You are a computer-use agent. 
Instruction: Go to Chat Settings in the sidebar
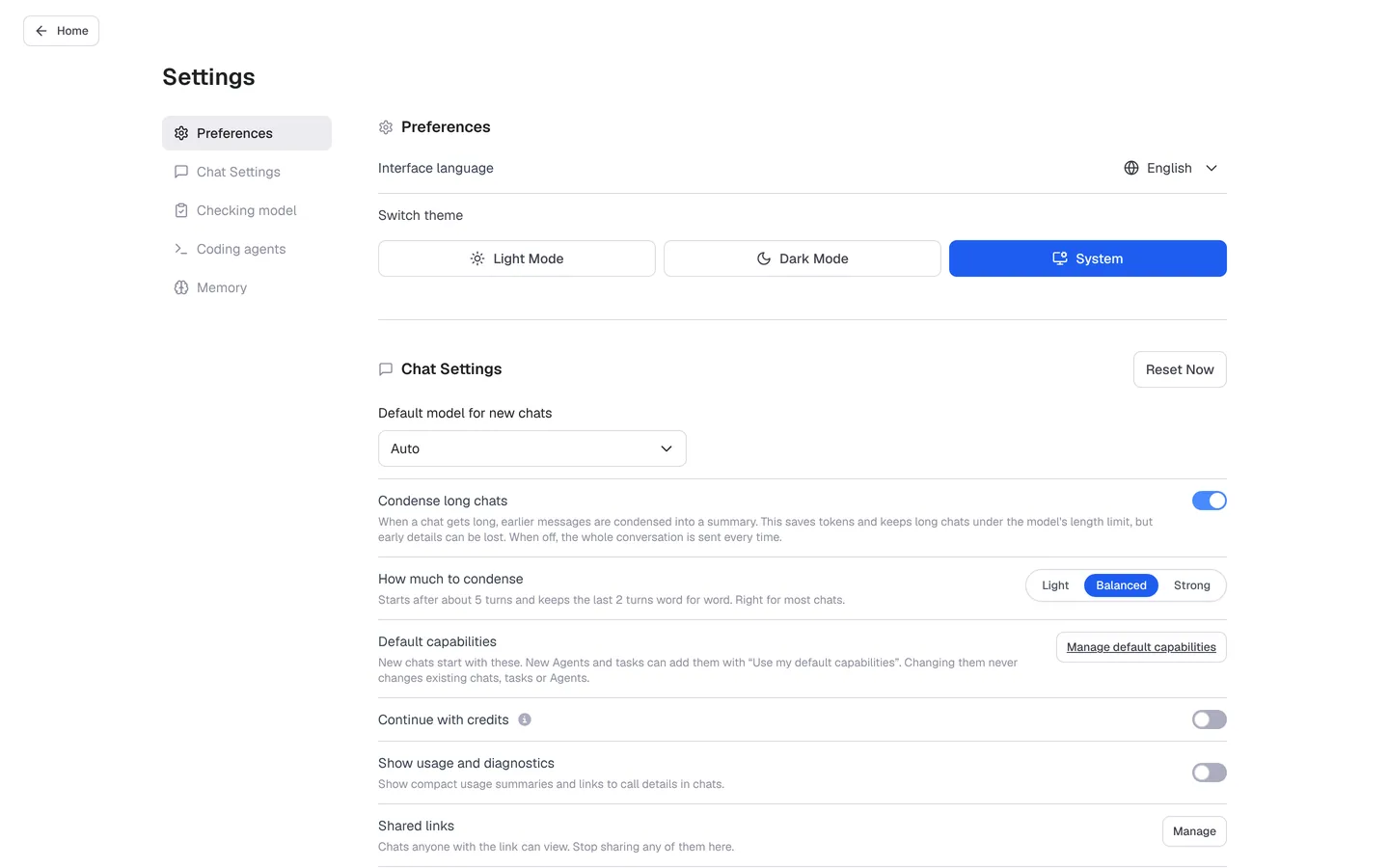[x=247, y=172]
